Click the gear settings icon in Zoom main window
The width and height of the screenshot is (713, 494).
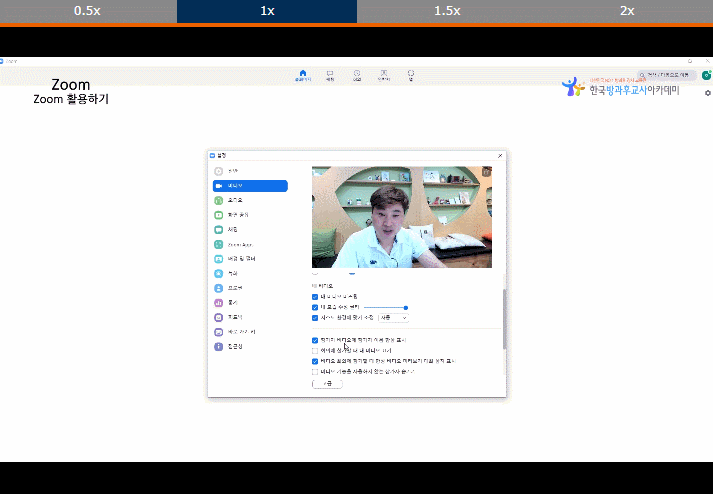(708, 93)
